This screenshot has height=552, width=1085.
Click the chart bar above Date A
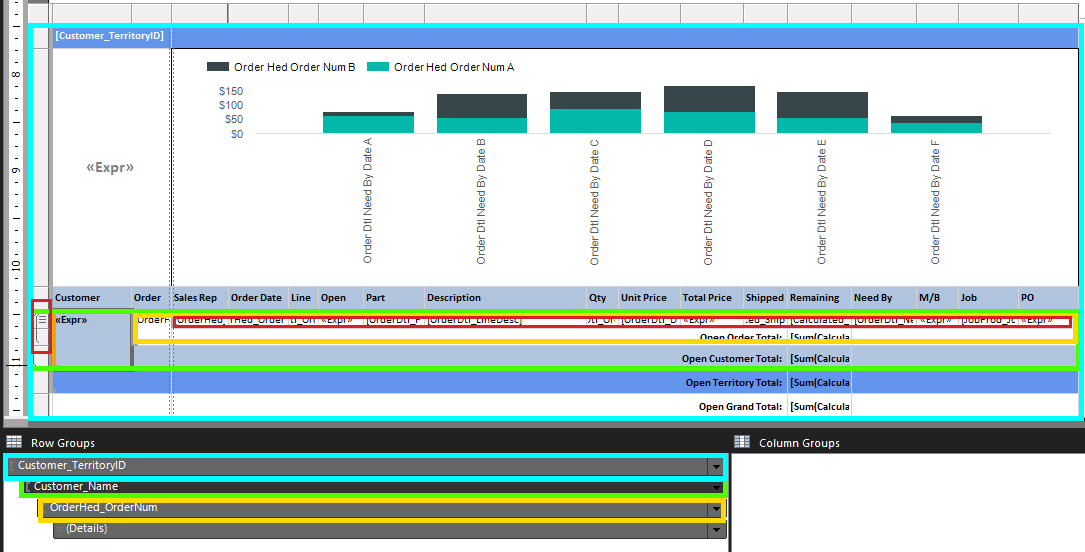coord(368,122)
